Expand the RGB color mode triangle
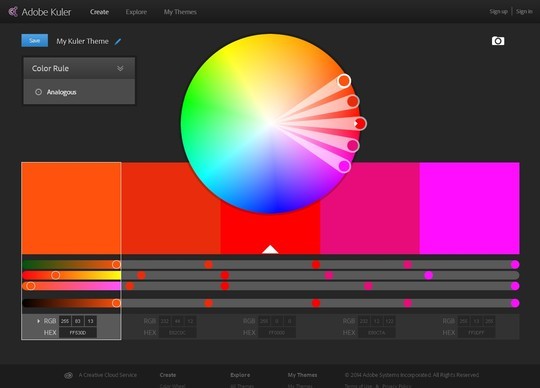This screenshot has width=540, height=388. [38, 321]
